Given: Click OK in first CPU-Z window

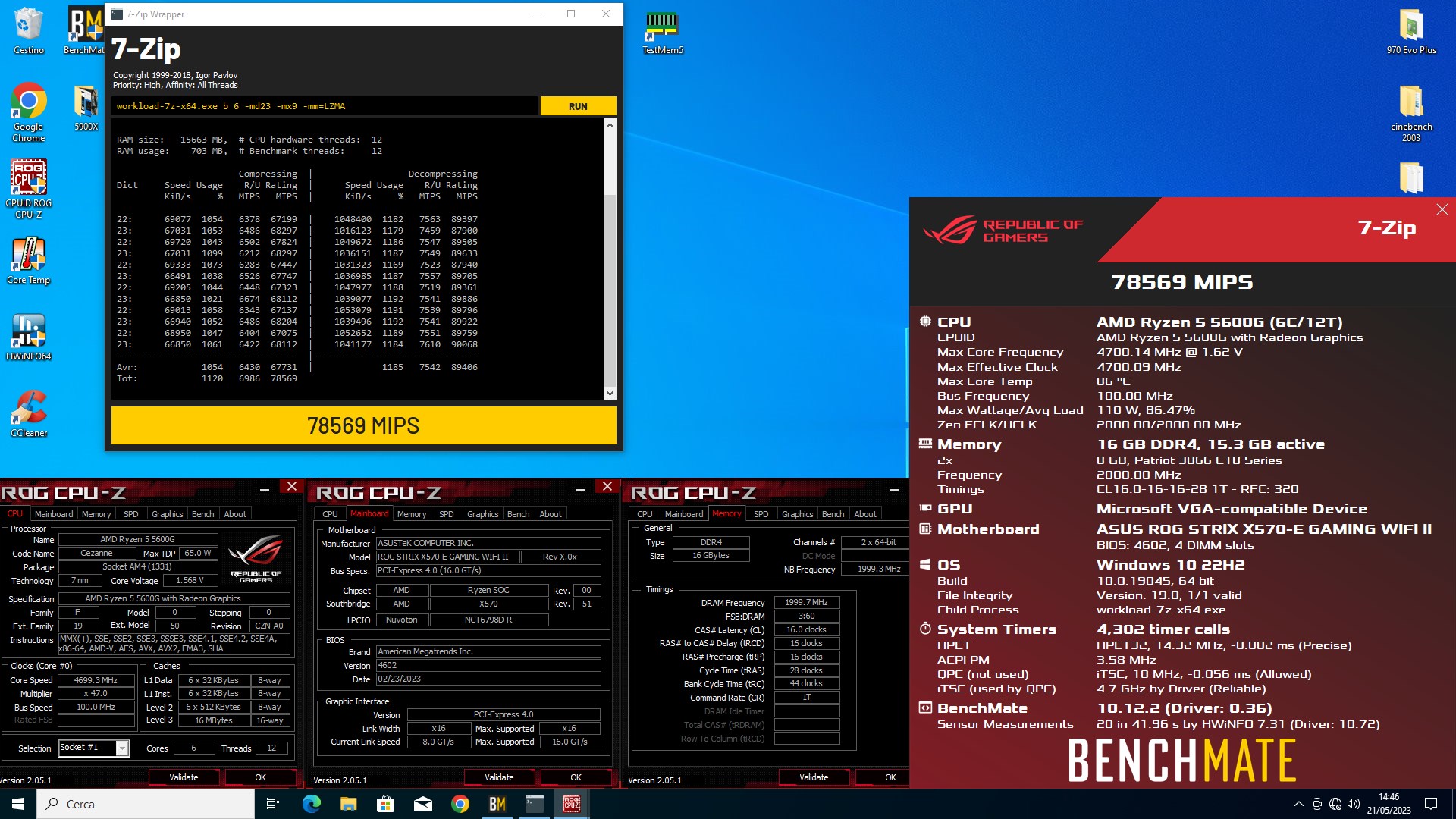Looking at the screenshot, I should point(260,777).
